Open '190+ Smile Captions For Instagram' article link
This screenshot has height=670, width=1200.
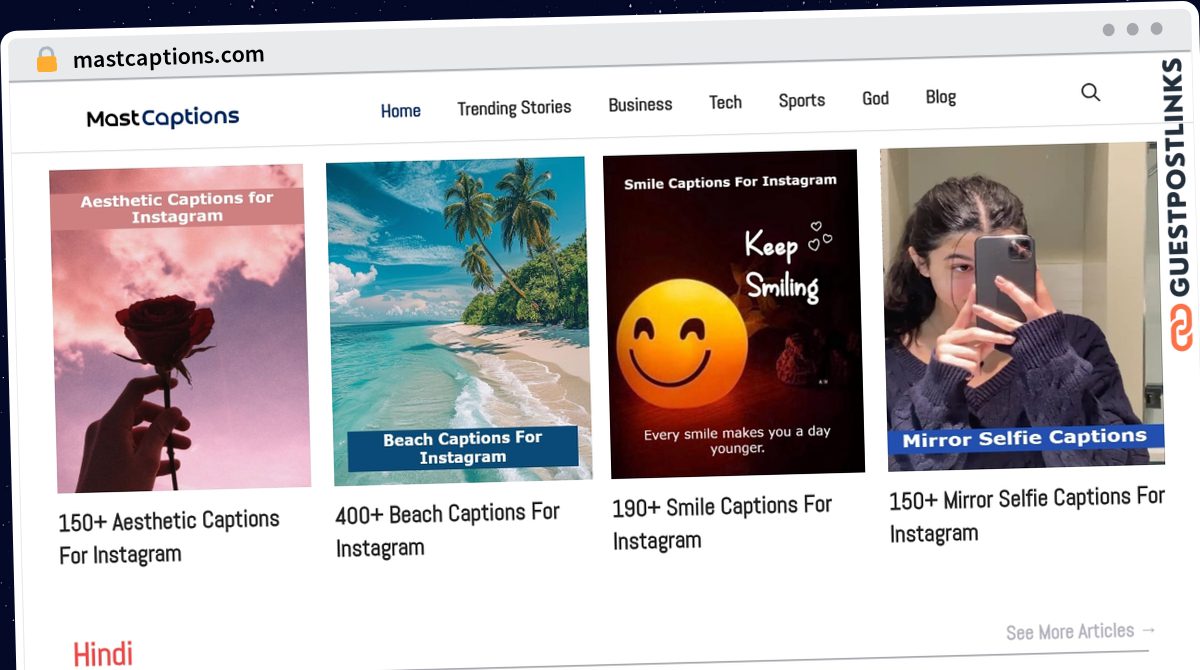[722, 523]
